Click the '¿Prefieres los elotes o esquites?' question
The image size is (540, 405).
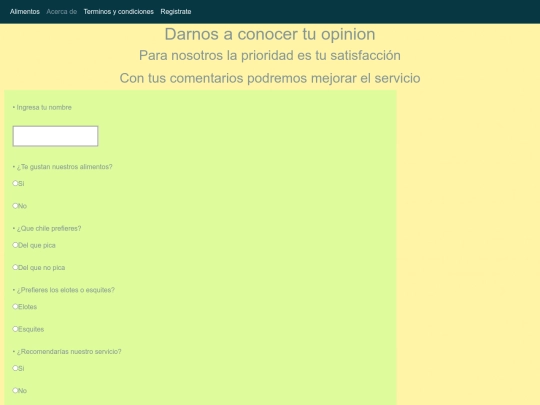[65, 290]
